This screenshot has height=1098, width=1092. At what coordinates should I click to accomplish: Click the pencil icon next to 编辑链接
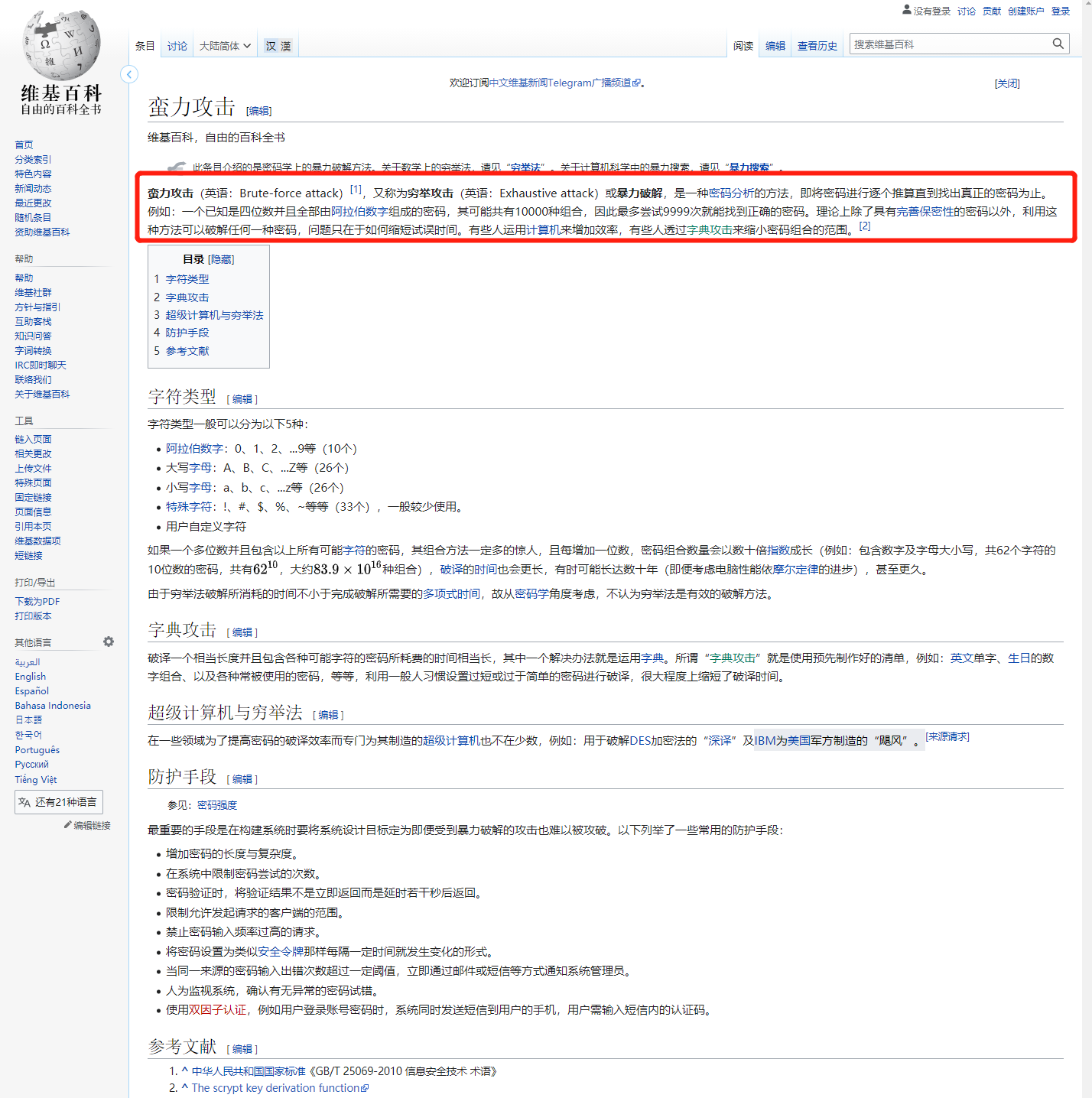tap(67, 825)
